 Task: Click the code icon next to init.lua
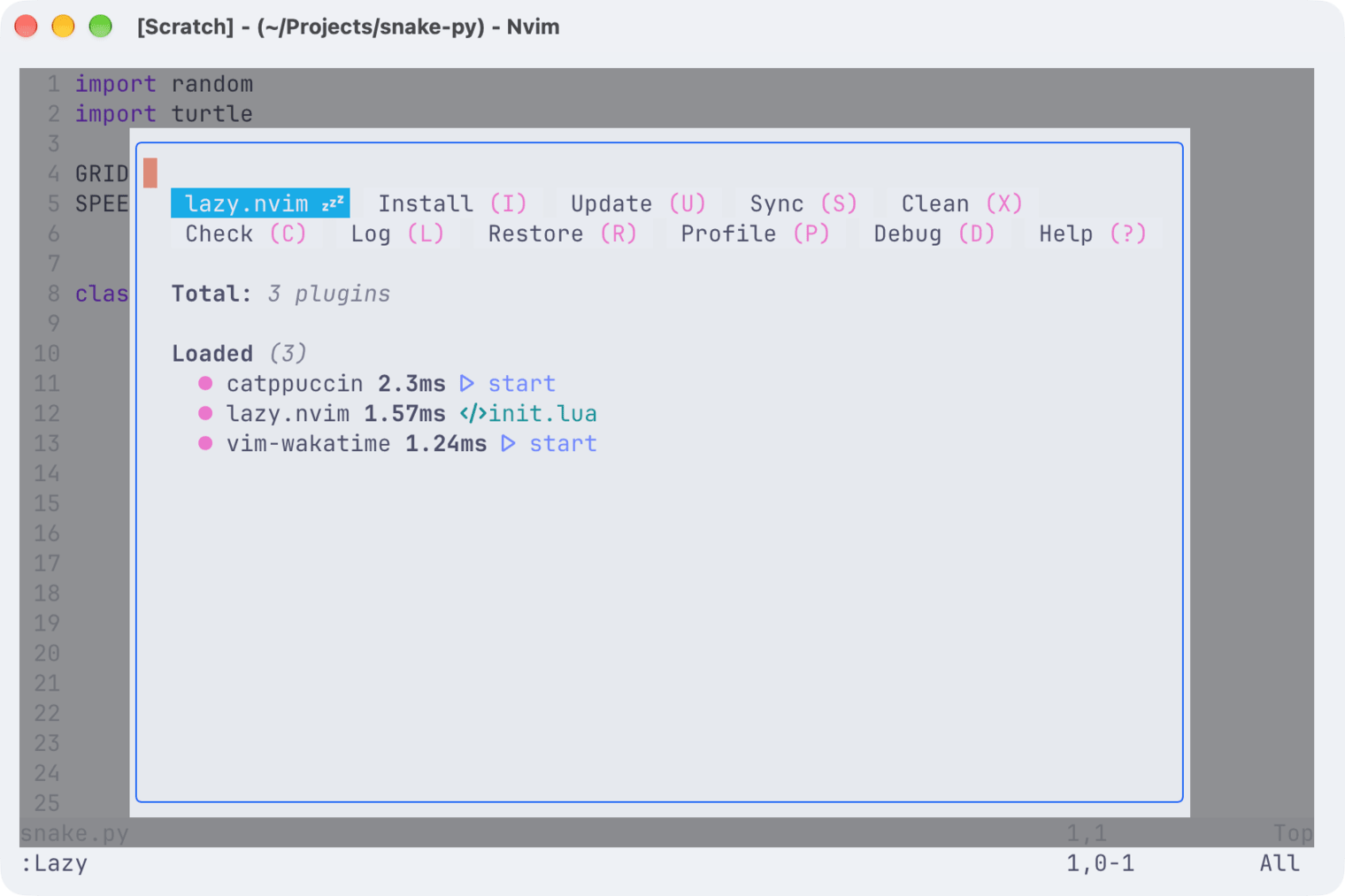pos(473,413)
